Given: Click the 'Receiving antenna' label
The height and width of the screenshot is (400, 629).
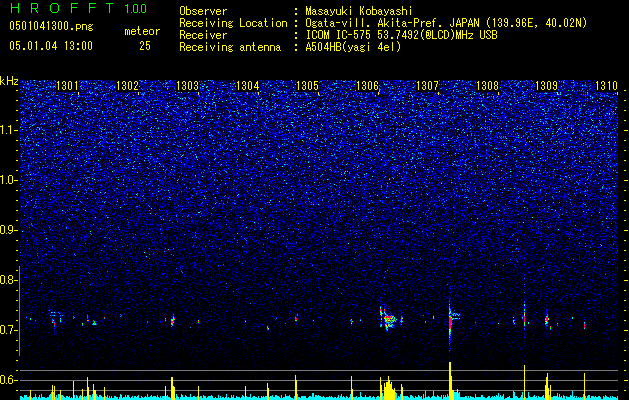Looking at the screenshot, I should 230,47.
